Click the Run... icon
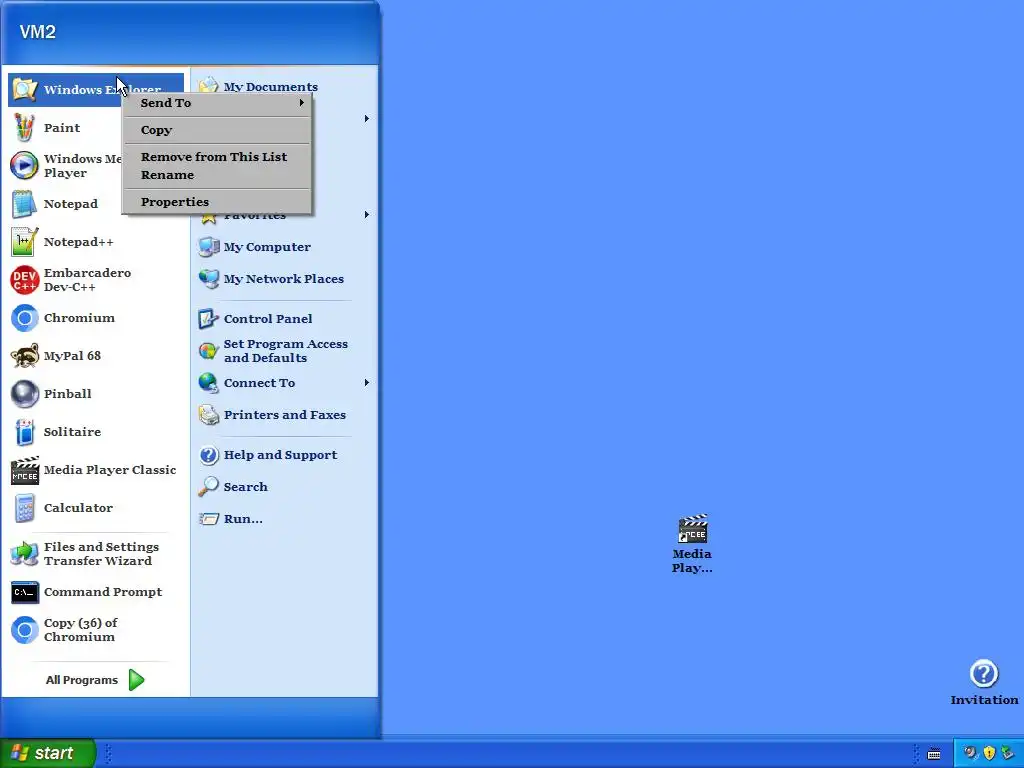 [x=208, y=519]
